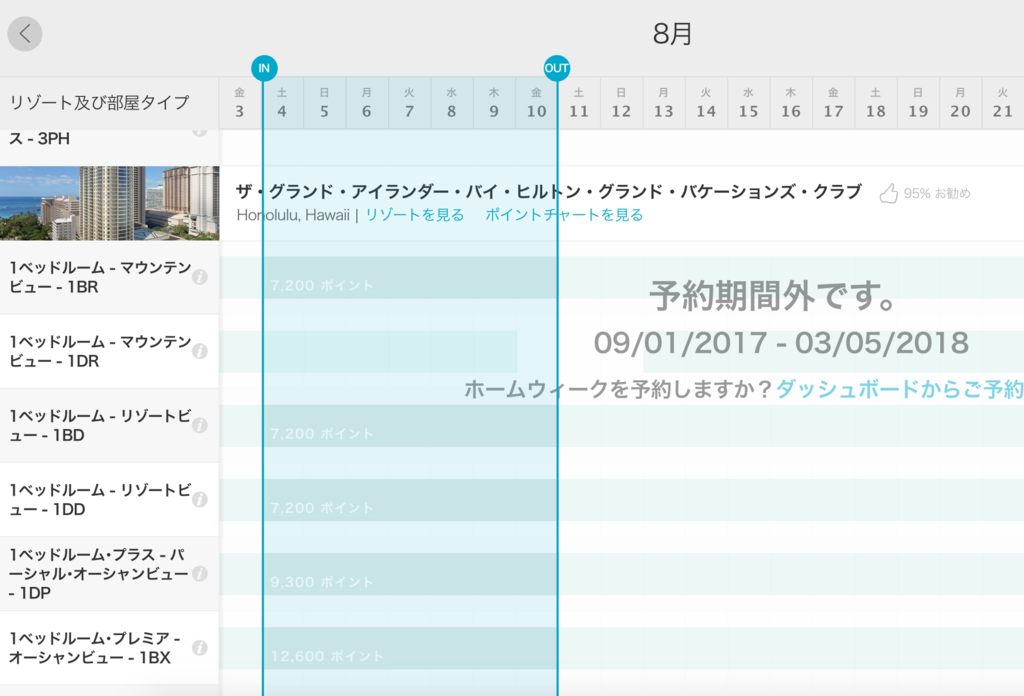
Task: Pick Saturday the 4th in calendar header
Action: 282,103
